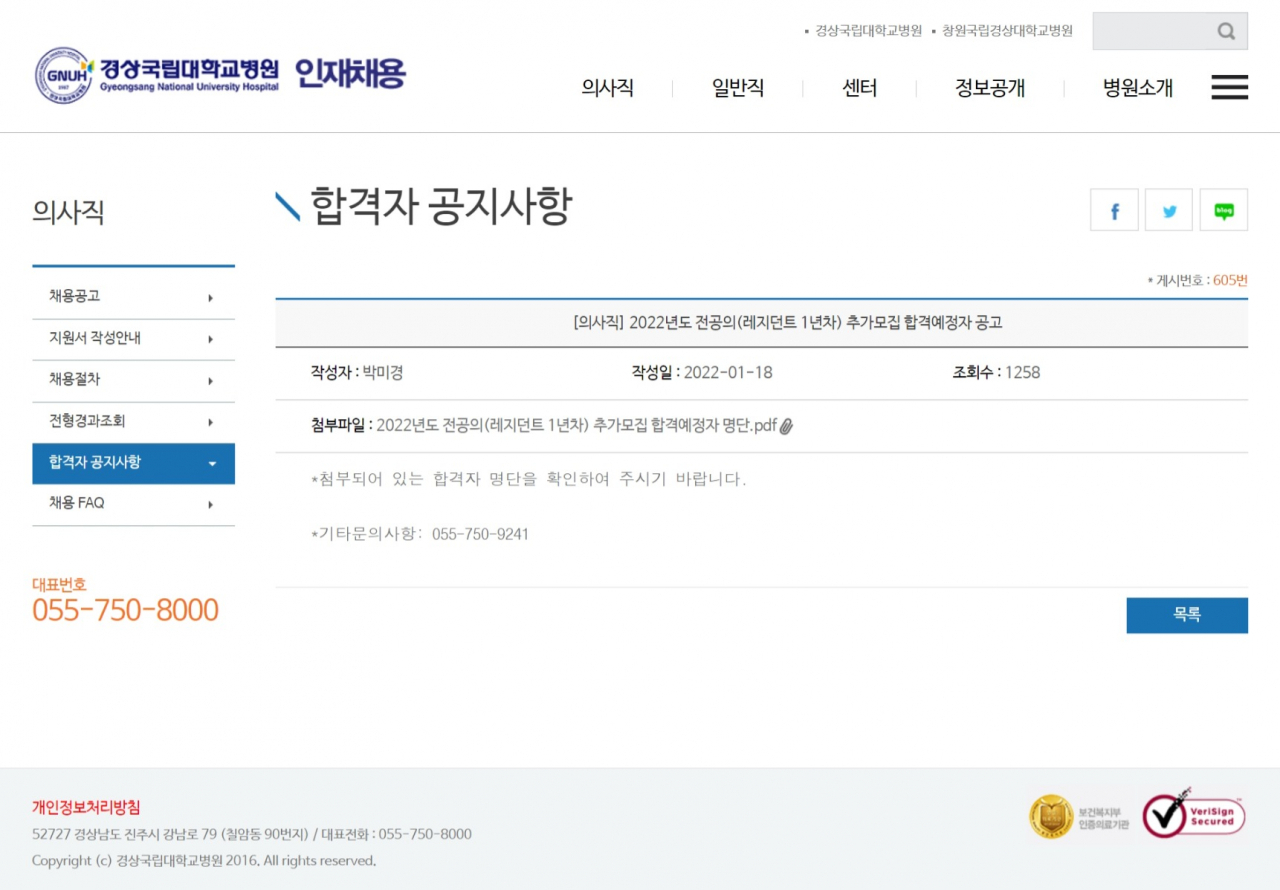Viewport: 1280px width, 890px height.
Task: Click the 목록 list button
Action: tap(1187, 615)
